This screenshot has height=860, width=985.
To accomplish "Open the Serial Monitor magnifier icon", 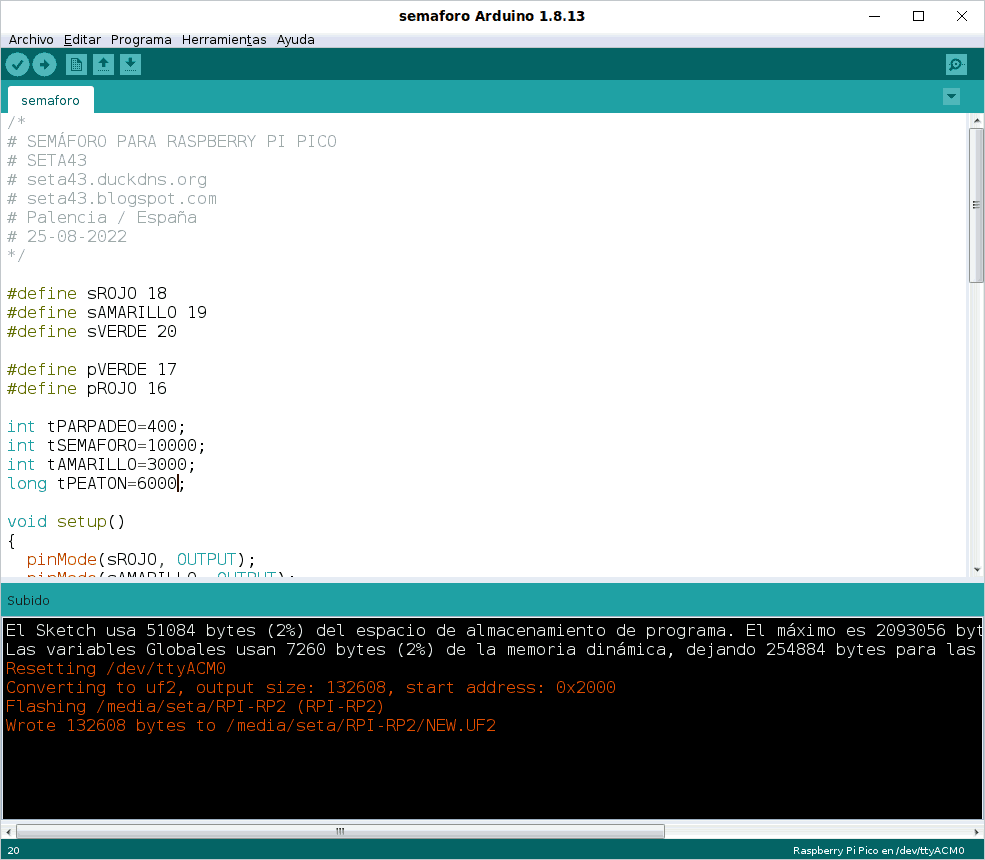I will click(x=956, y=64).
